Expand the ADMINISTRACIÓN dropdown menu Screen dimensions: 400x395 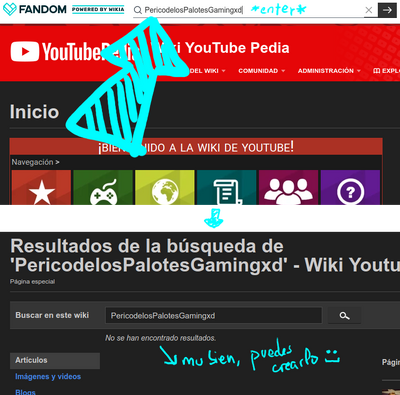pyautogui.click(x=329, y=71)
